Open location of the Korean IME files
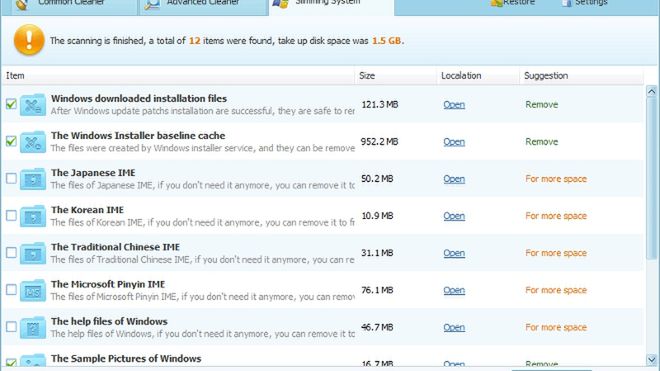 coord(454,216)
